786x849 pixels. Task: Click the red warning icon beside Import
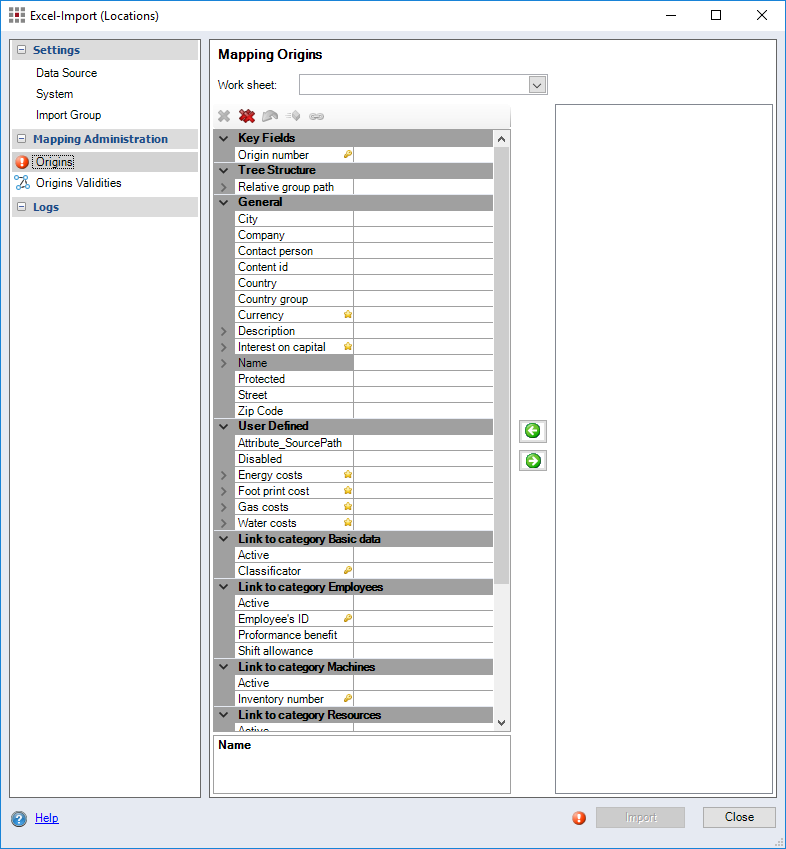579,818
